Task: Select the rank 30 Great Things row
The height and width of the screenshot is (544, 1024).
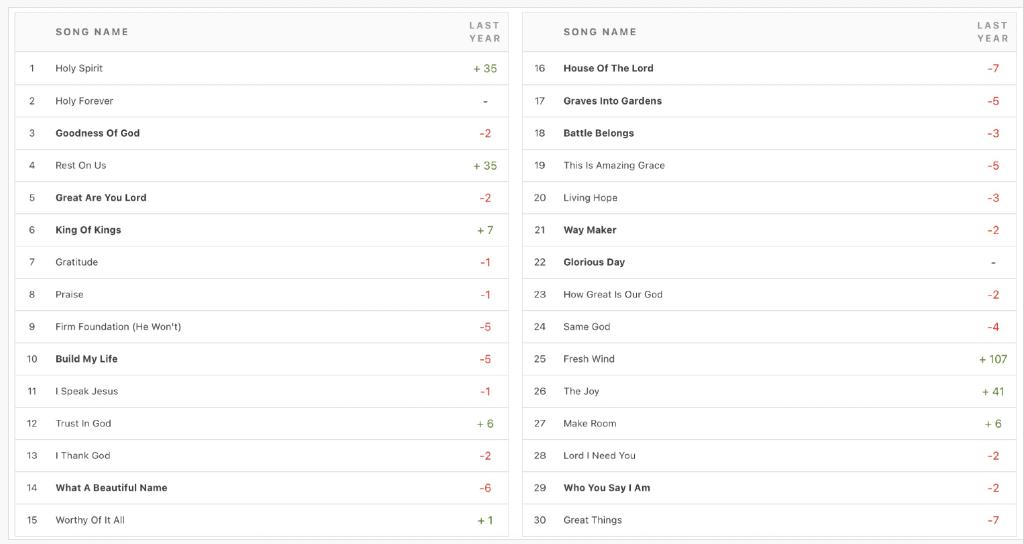Action: pos(592,520)
